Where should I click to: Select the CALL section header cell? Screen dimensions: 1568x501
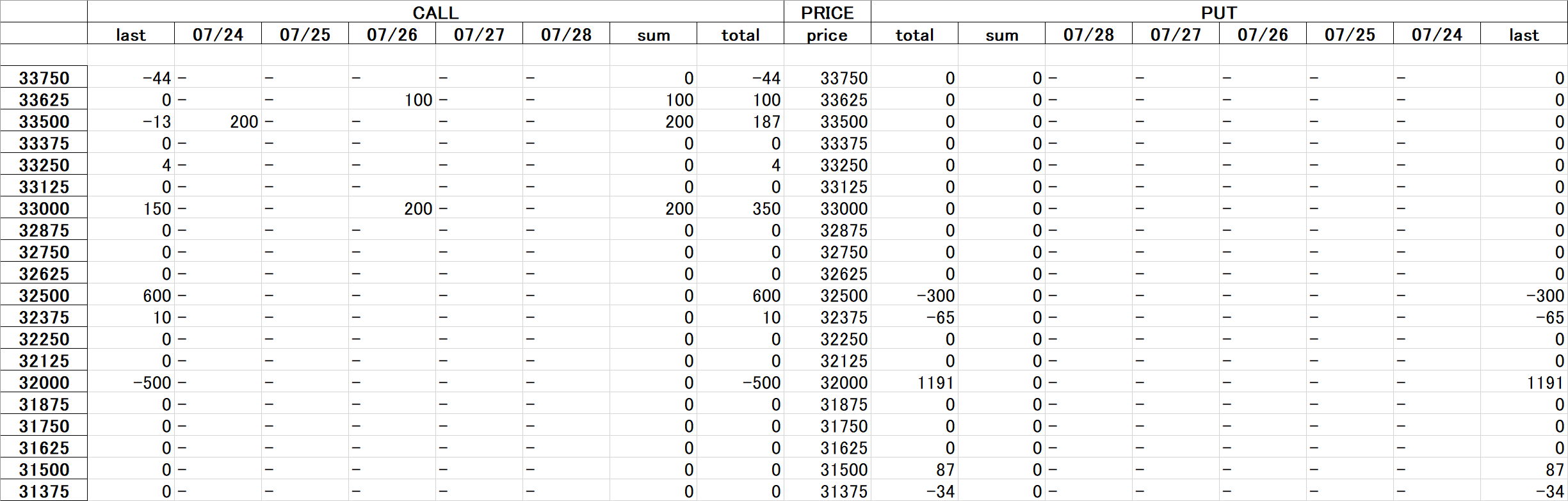(435, 12)
